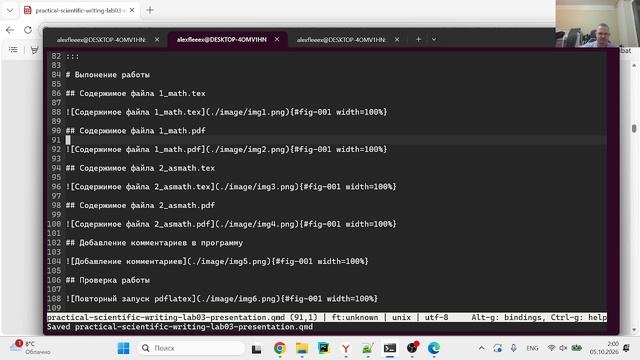Click heading 'Содержимое файла 1_math.tex'
Image resolution: width=640 pixels, height=360 pixels.
click(136, 93)
